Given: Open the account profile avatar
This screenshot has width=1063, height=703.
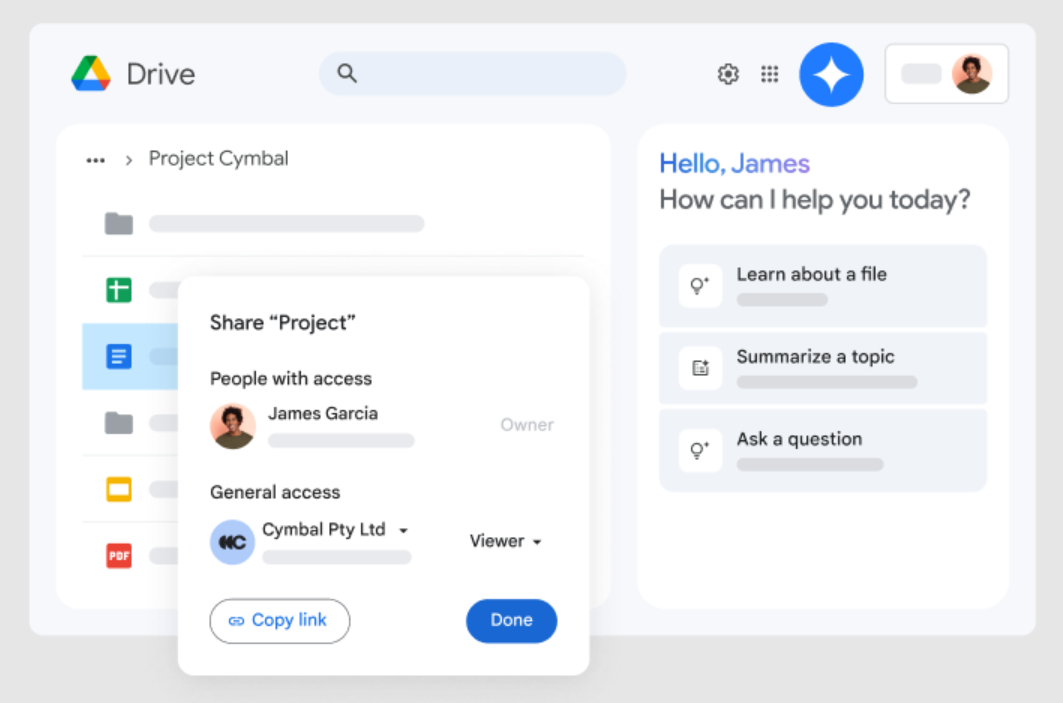Looking at the screenshot, I should pos(971,74).
